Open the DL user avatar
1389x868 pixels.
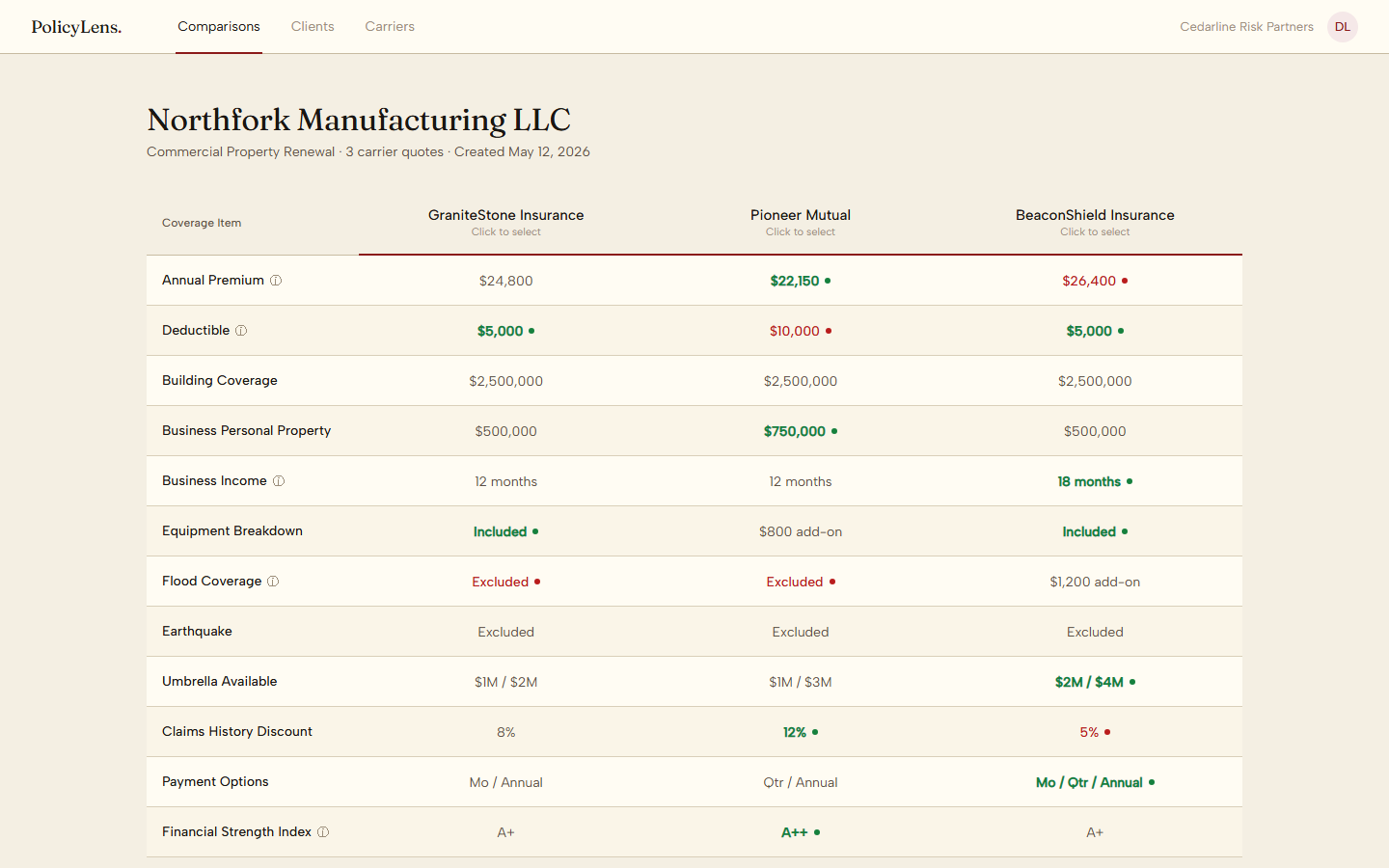1343,27
